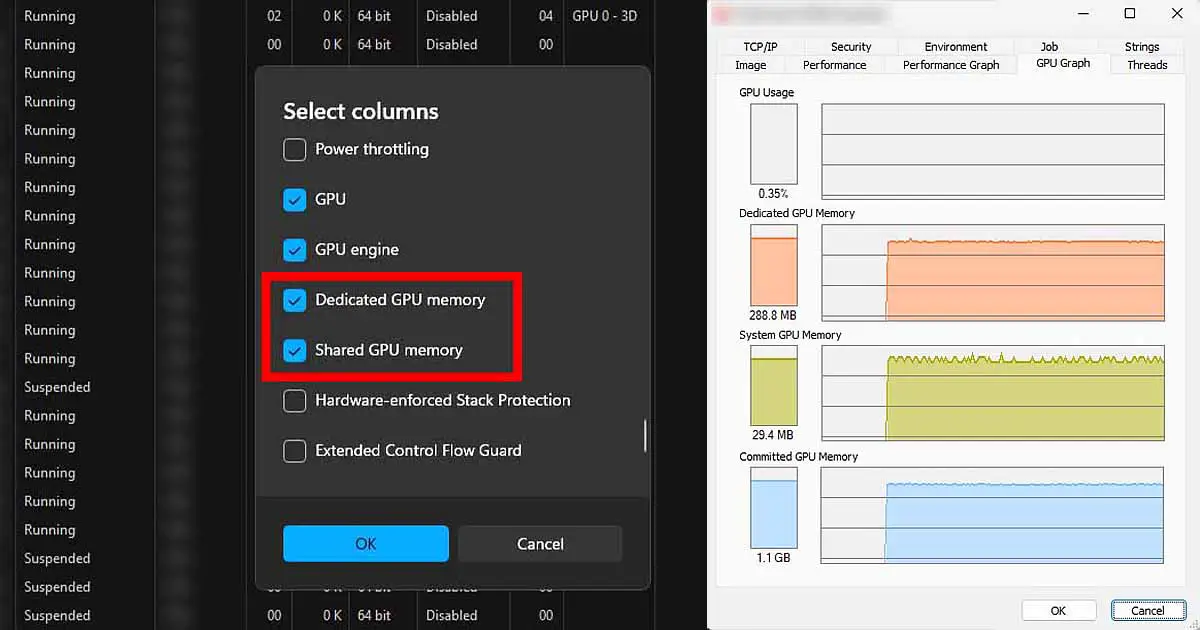Open the Job tab

(1048, 45)
